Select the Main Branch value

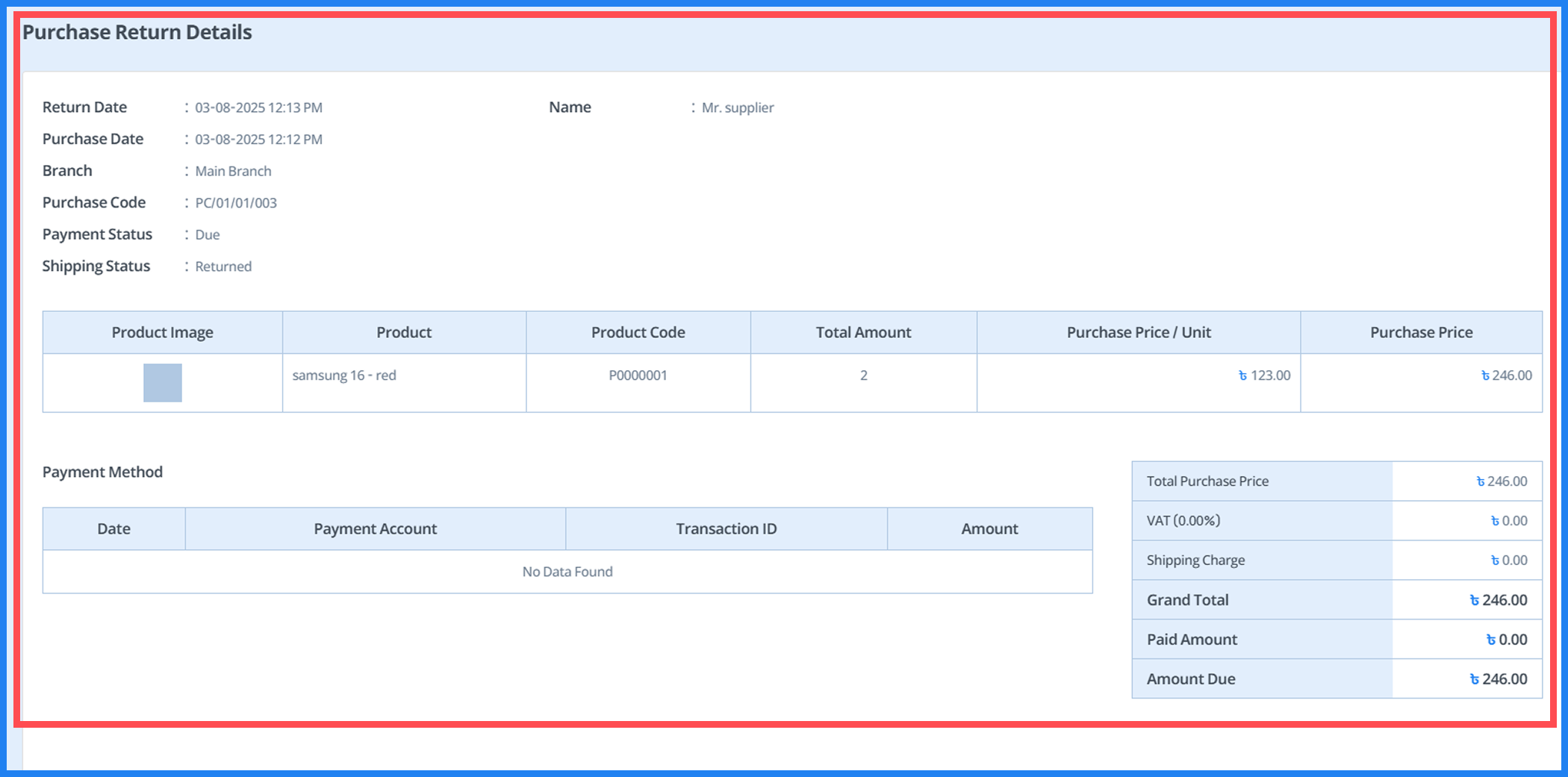coord(233,171)
